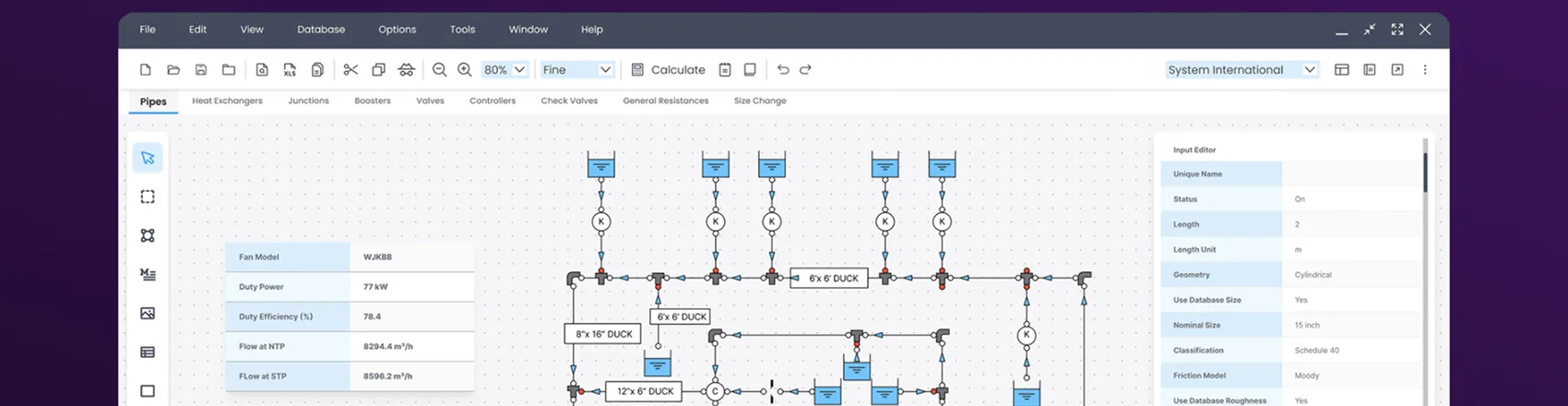Viewport: 1568px width, 406px height.
Task: Switch to the General Resistances tab
Action: (666, 101)
